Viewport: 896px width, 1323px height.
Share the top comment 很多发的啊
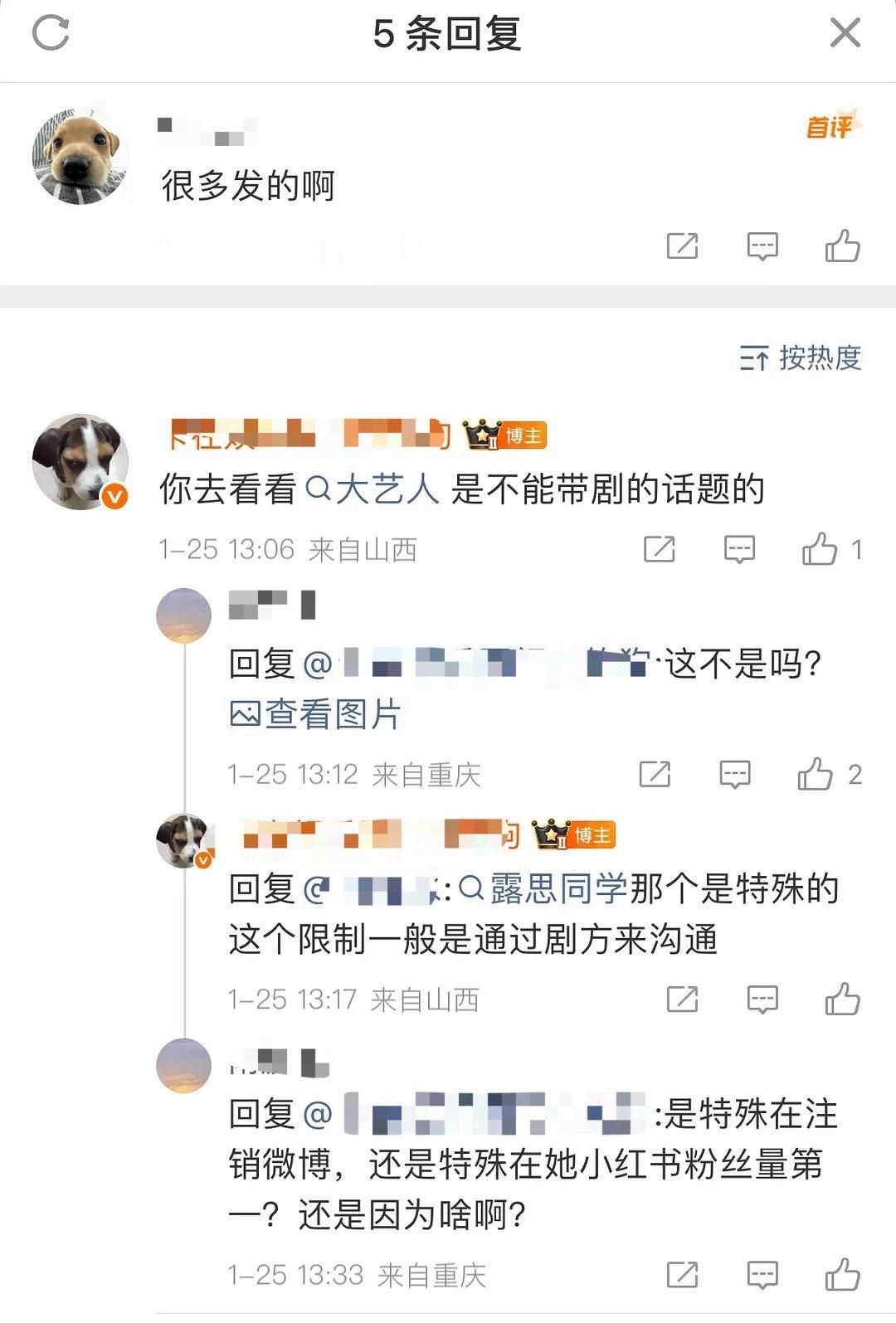682,246
